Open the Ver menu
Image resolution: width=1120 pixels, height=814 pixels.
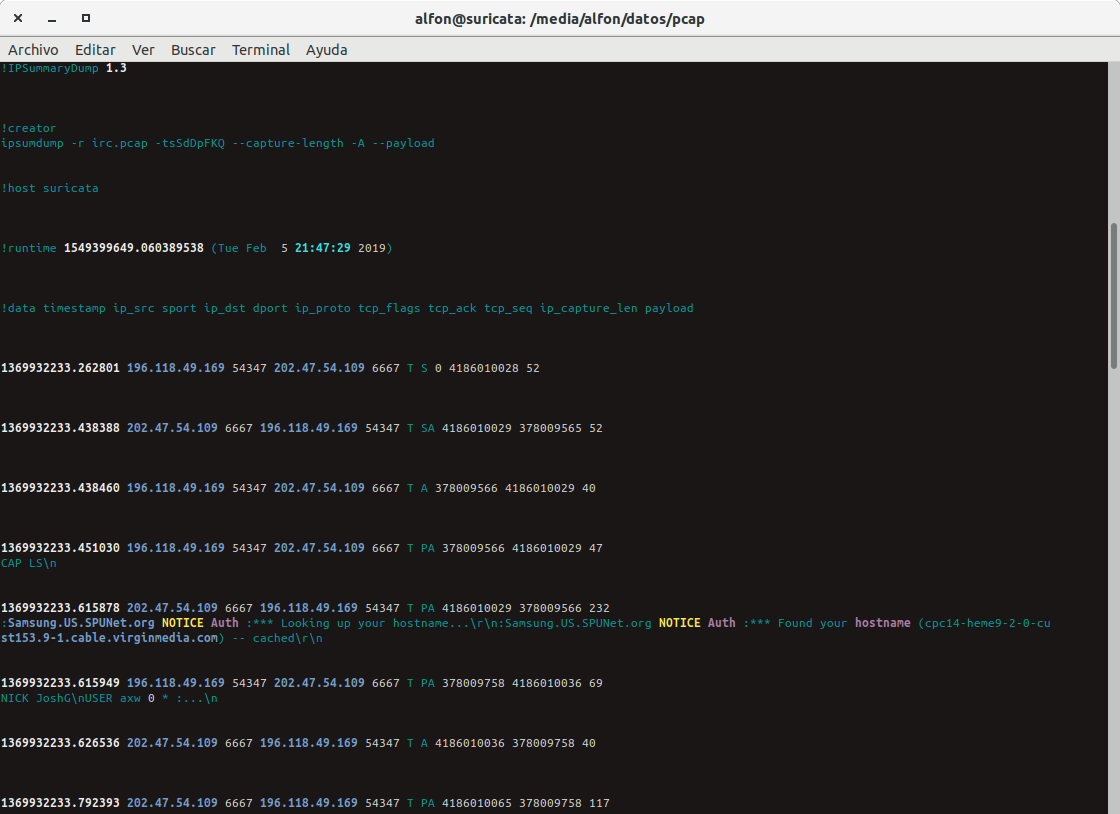point(143,50)
